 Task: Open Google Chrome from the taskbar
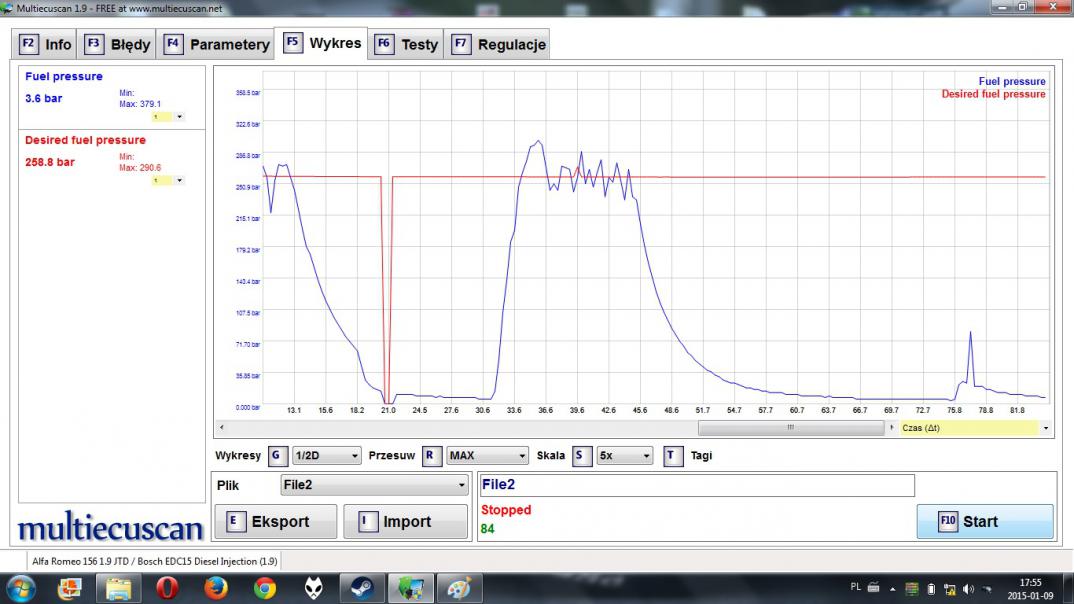(x=265, y=588)
